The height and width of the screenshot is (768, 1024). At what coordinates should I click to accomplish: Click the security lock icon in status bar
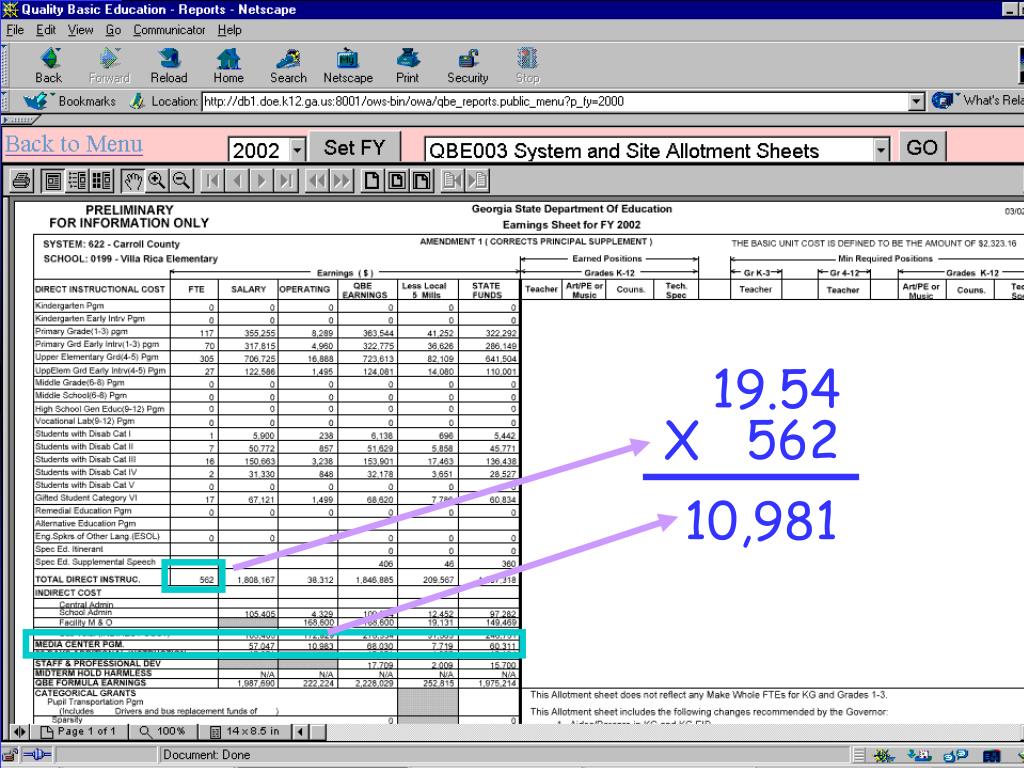coord(10,755)
